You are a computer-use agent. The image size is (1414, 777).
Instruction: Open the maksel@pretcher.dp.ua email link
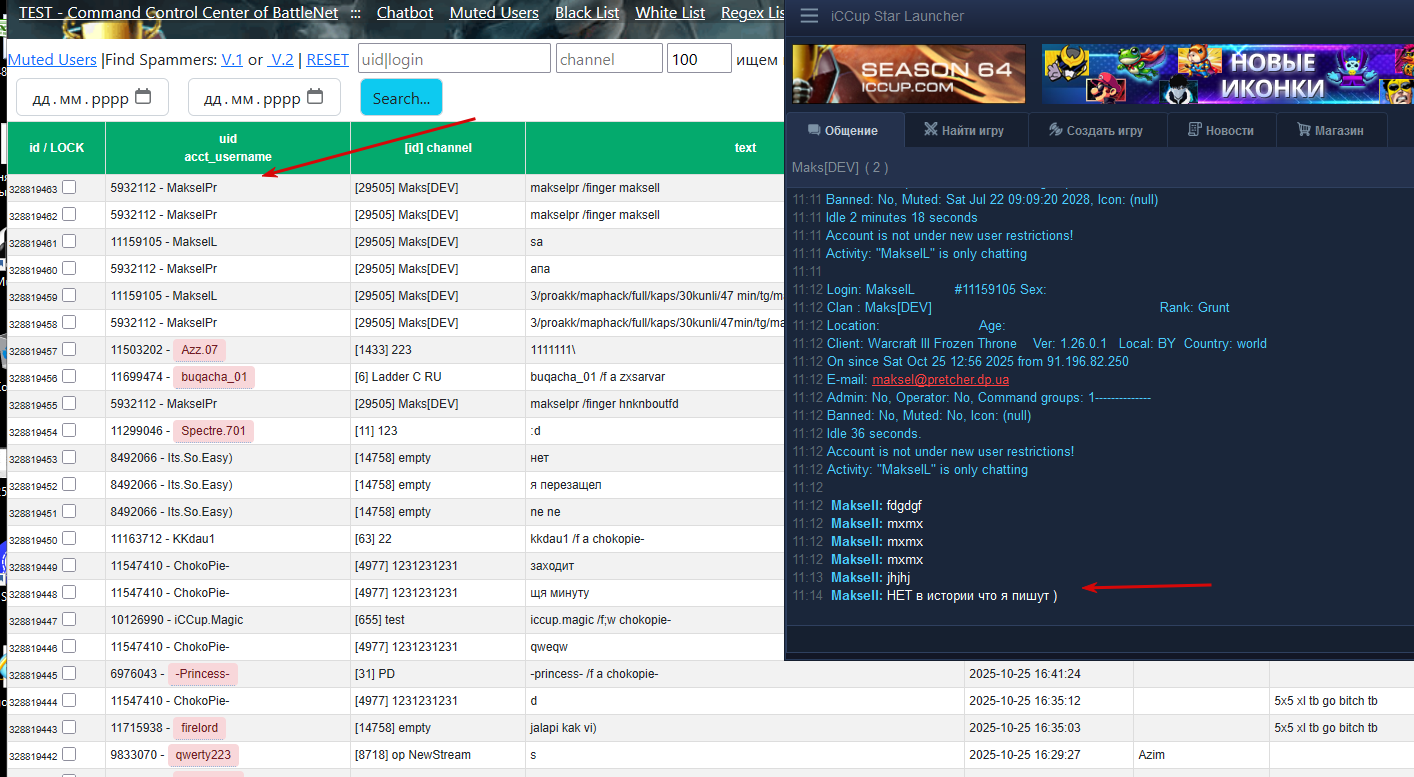tap(940, 379)
